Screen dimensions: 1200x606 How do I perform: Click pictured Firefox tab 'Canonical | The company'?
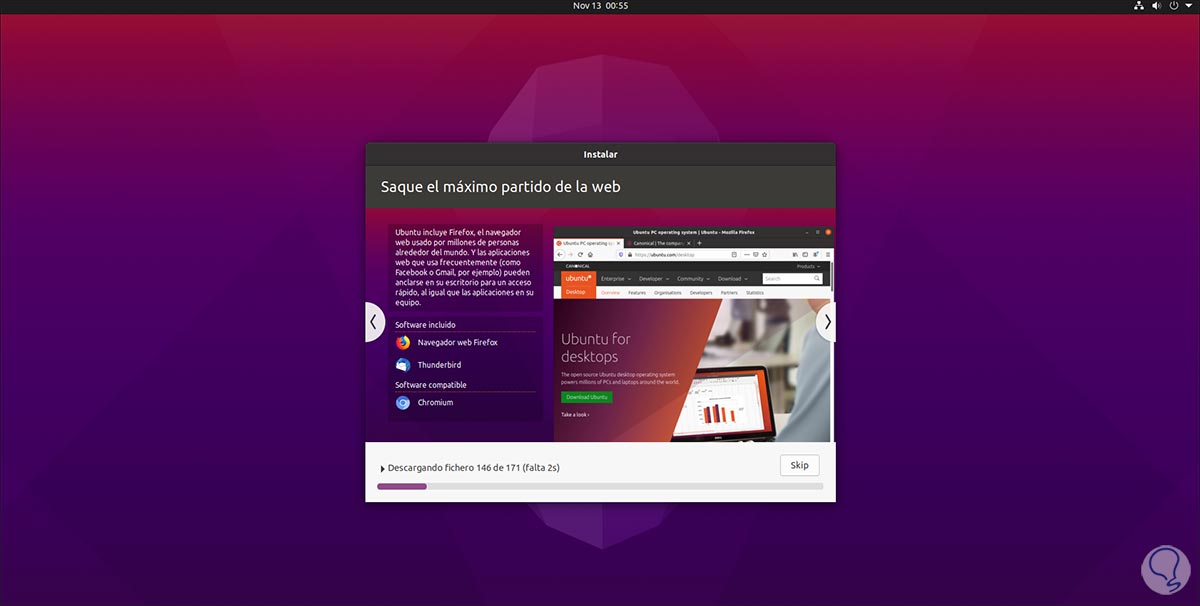tap(658, 243)
